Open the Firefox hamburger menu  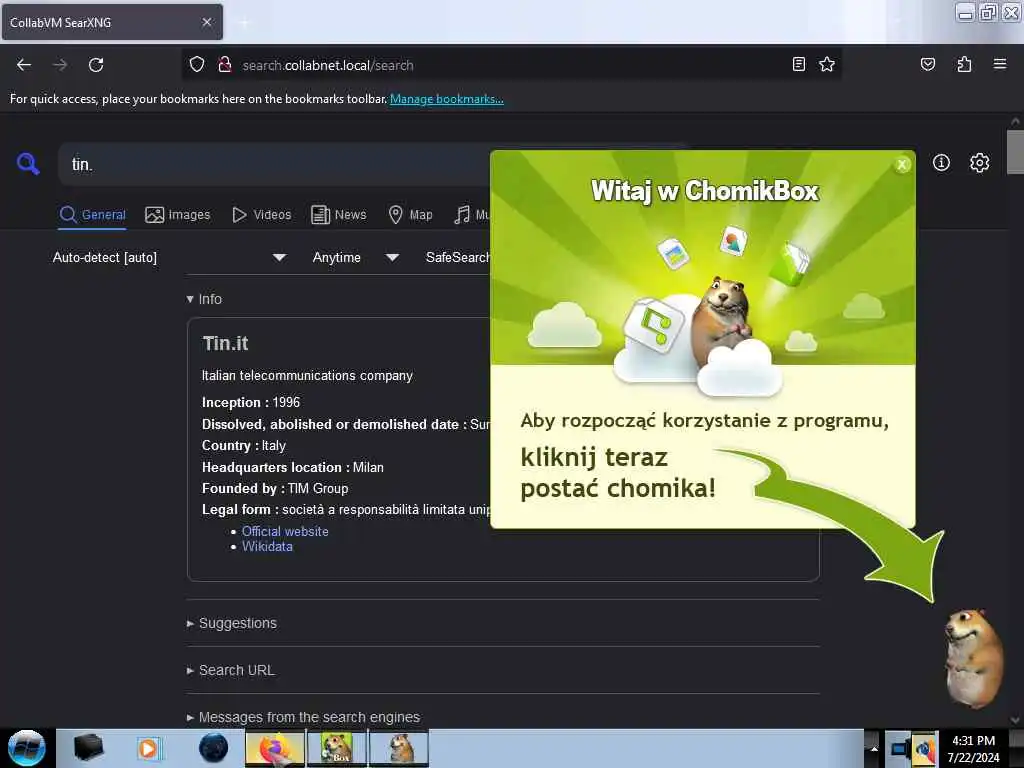[x=999, y=65]
